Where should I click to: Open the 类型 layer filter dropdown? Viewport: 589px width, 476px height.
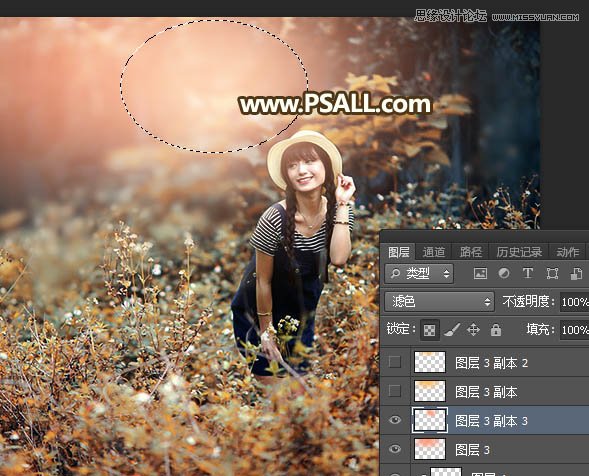[x=419, y=274]
